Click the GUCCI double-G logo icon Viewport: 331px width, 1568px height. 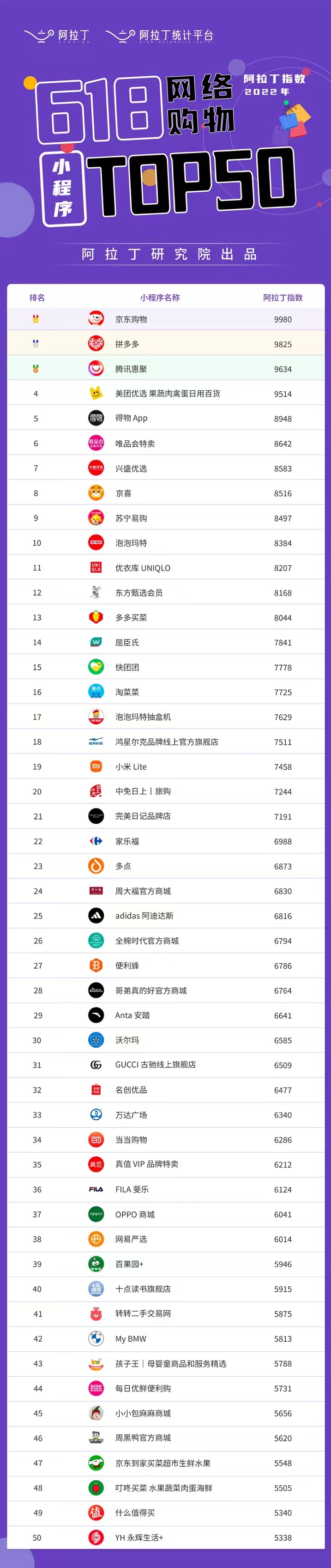click(x=96, y=1064)
